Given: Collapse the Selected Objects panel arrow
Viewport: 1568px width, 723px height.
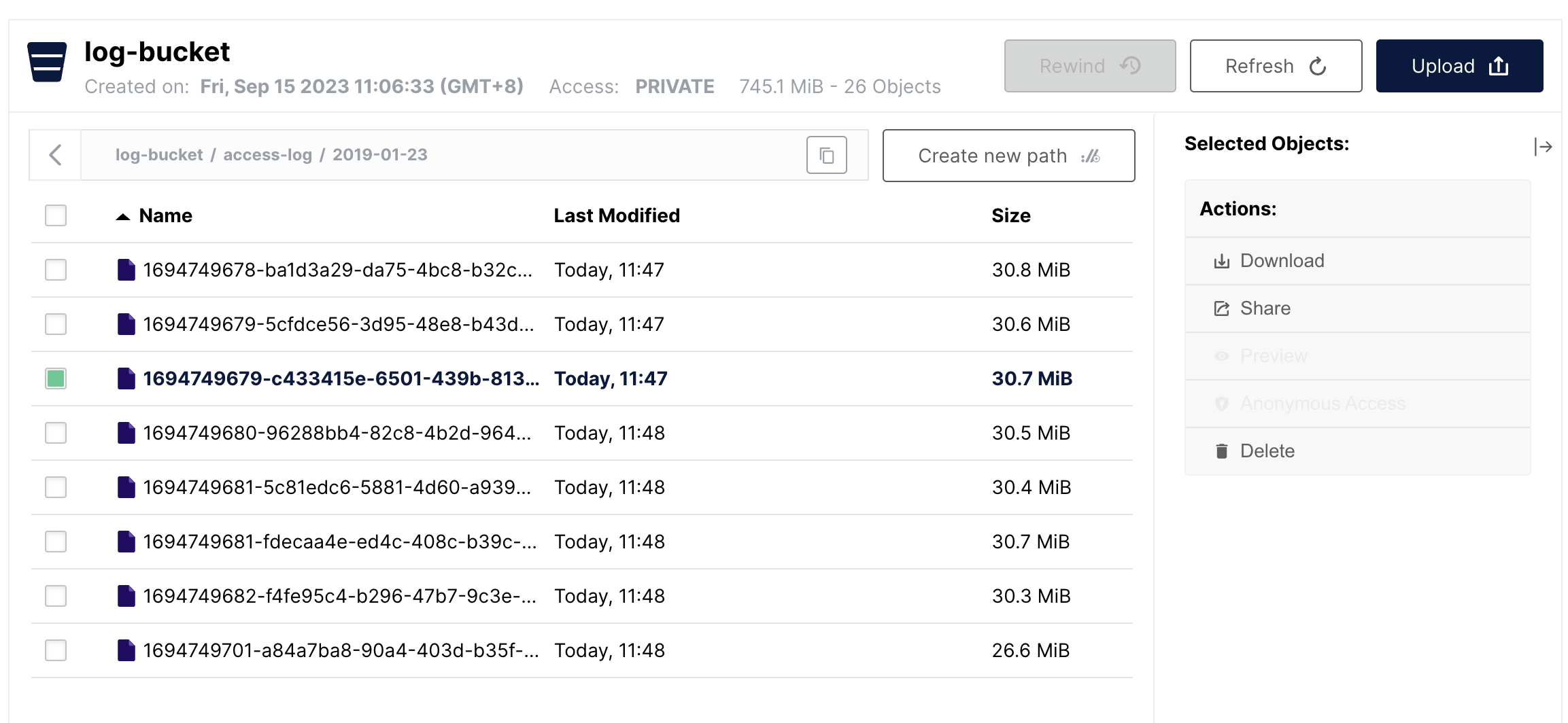Looking at the screenshot, I should pos(1543,147).
